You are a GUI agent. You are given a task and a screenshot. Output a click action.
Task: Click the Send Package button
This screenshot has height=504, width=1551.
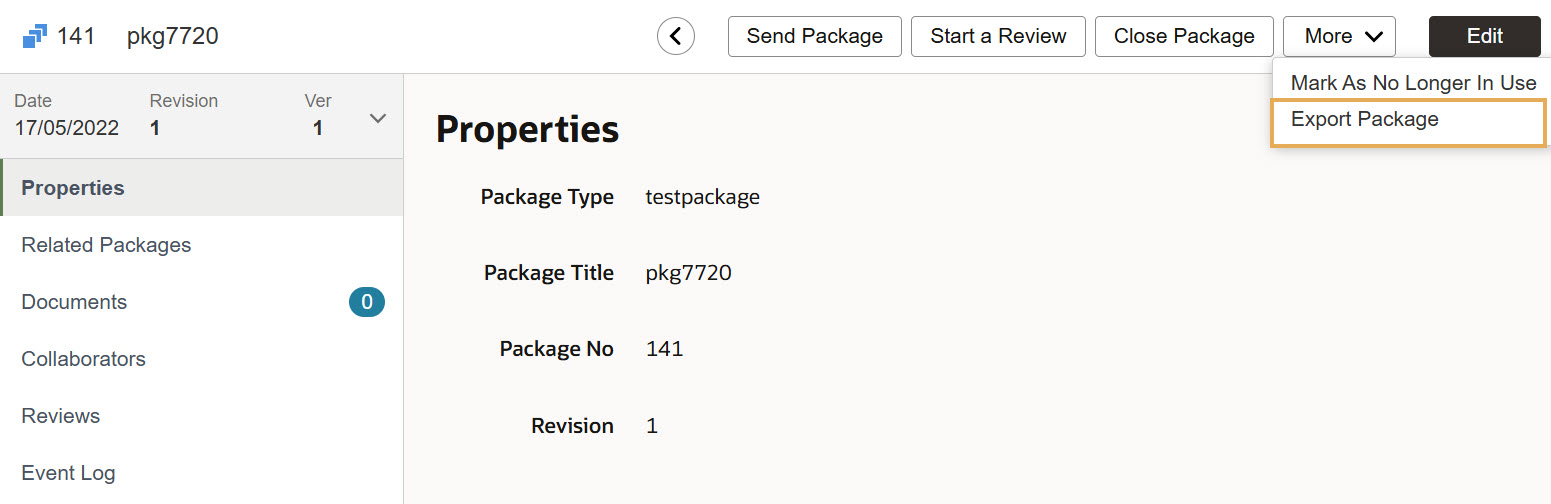[814, 37]
